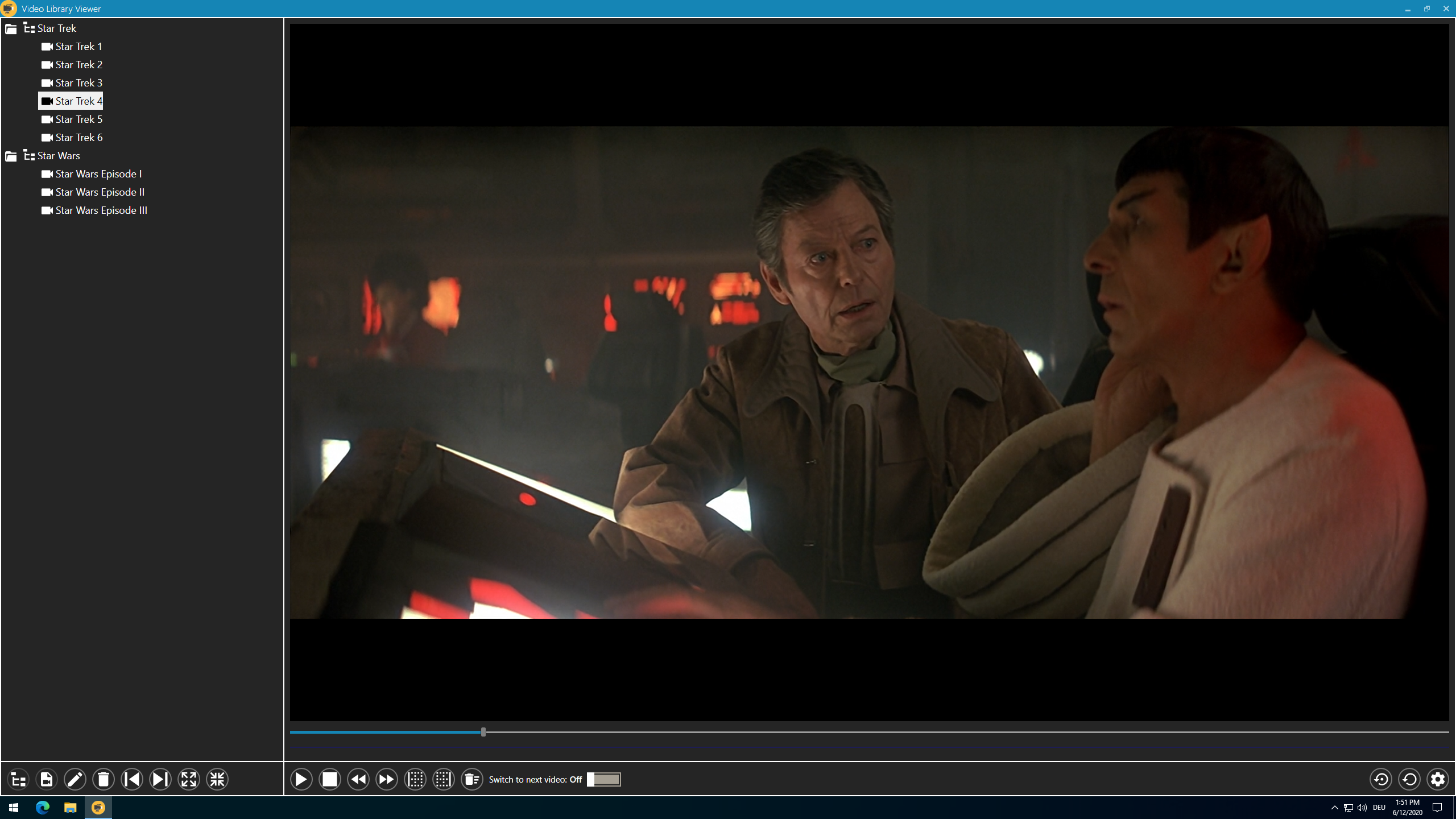Click the reset circular arrow icon
The width and height of the screenshot is (1456, 819).
(x=1409, y=779)
